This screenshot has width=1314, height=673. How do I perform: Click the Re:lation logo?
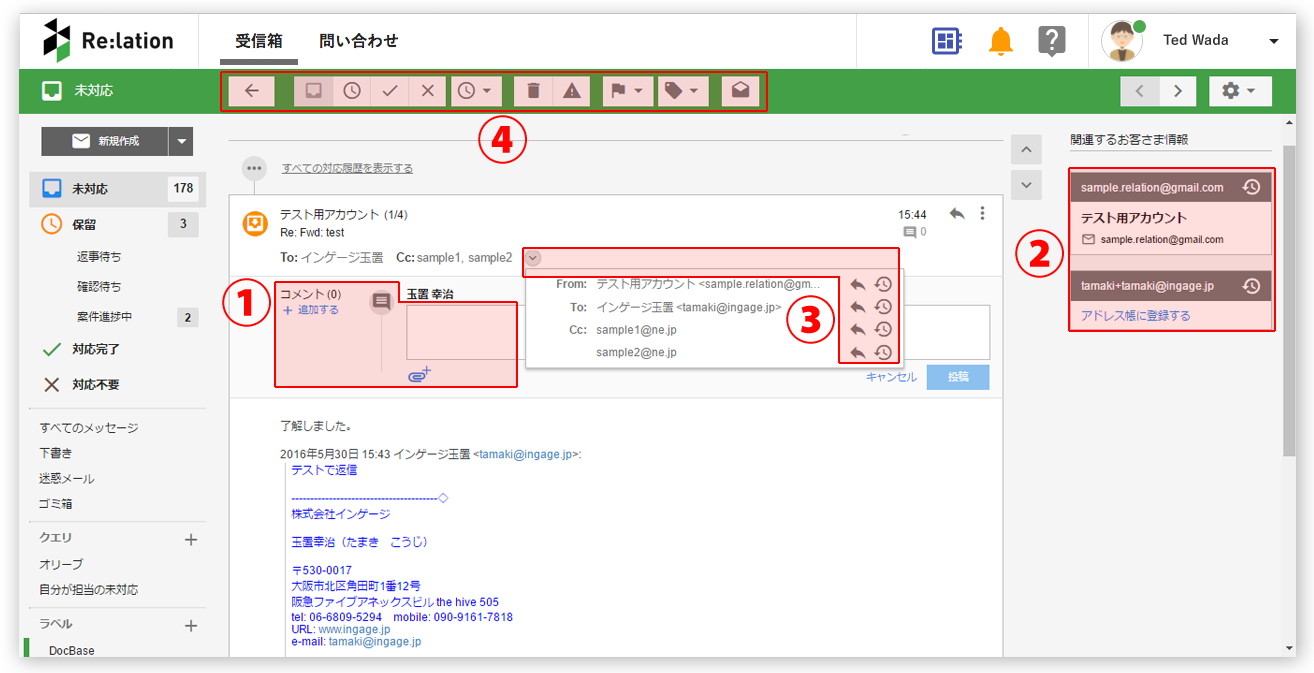(109, 40)
